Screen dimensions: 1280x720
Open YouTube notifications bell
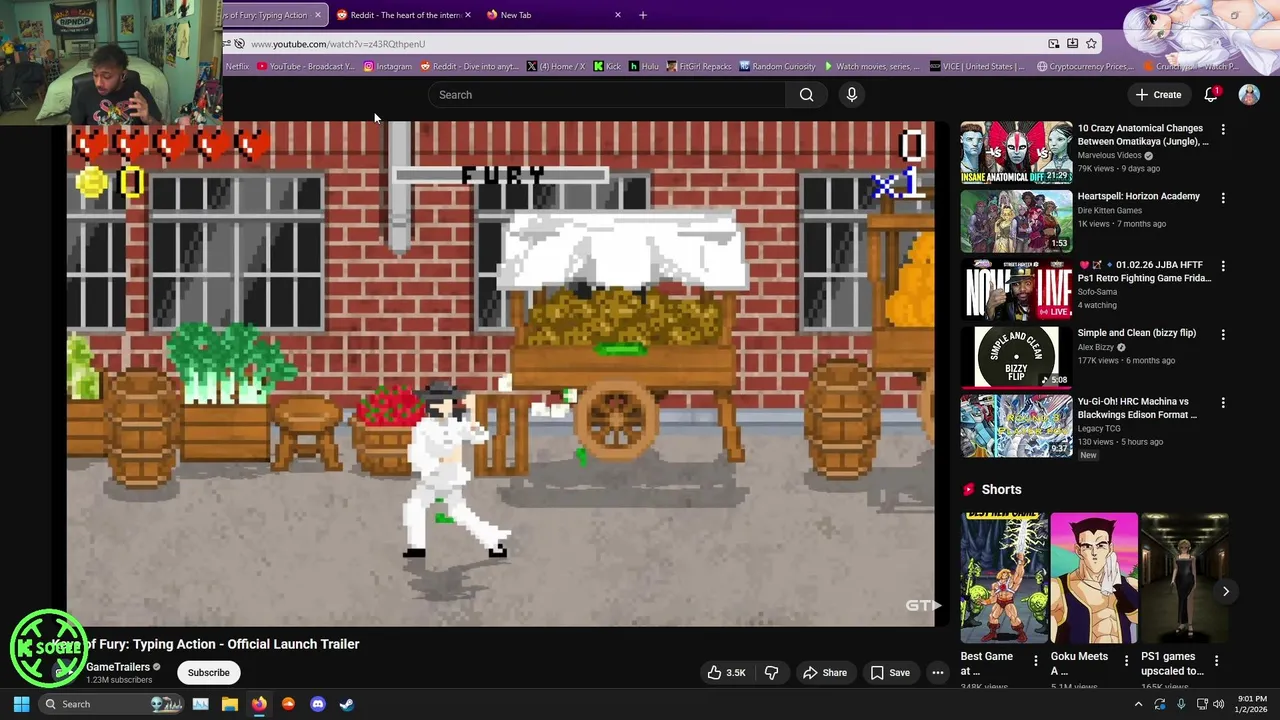(1211, 95)
